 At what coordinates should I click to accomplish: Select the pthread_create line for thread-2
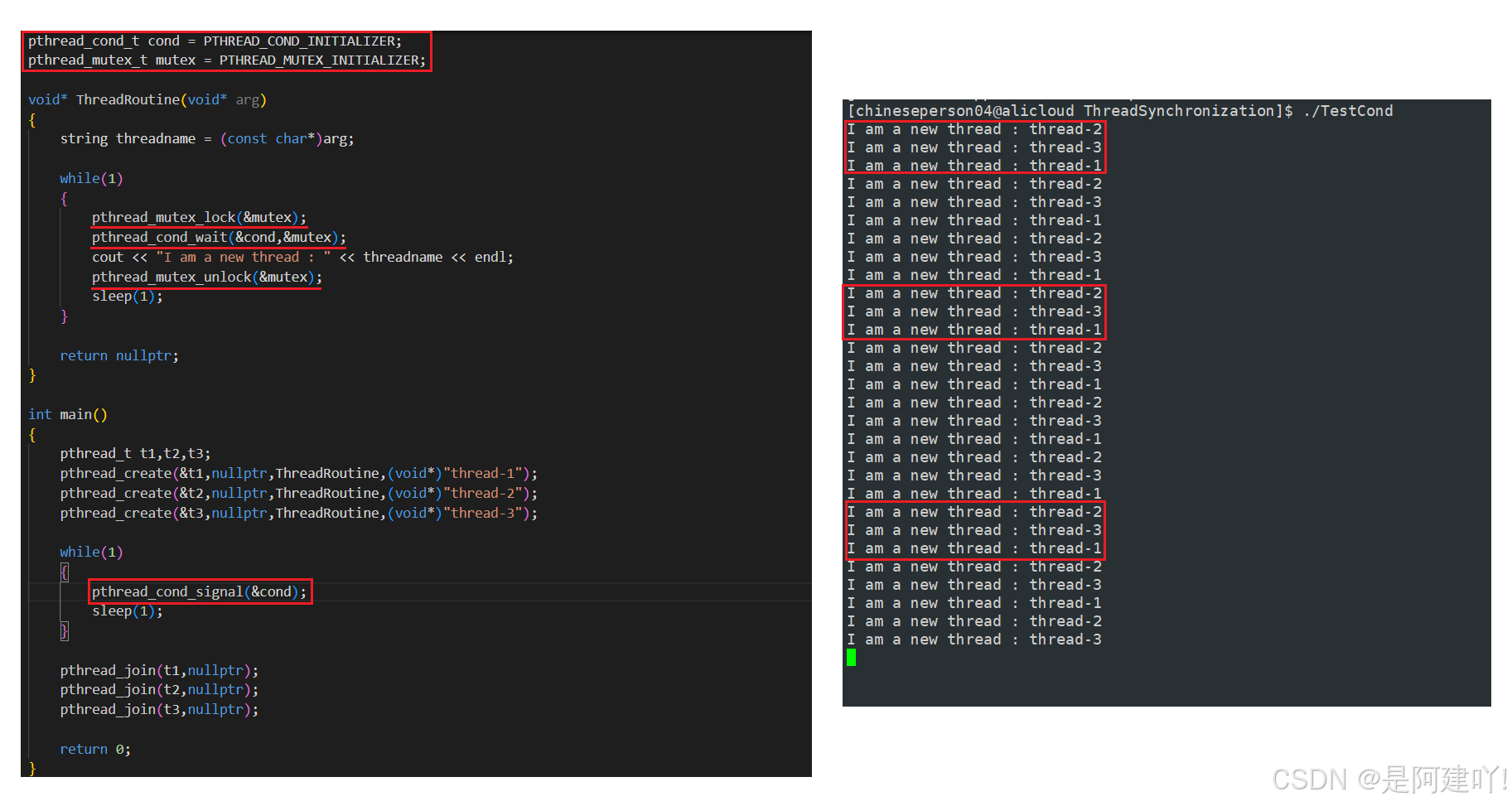tap(298, 494)
